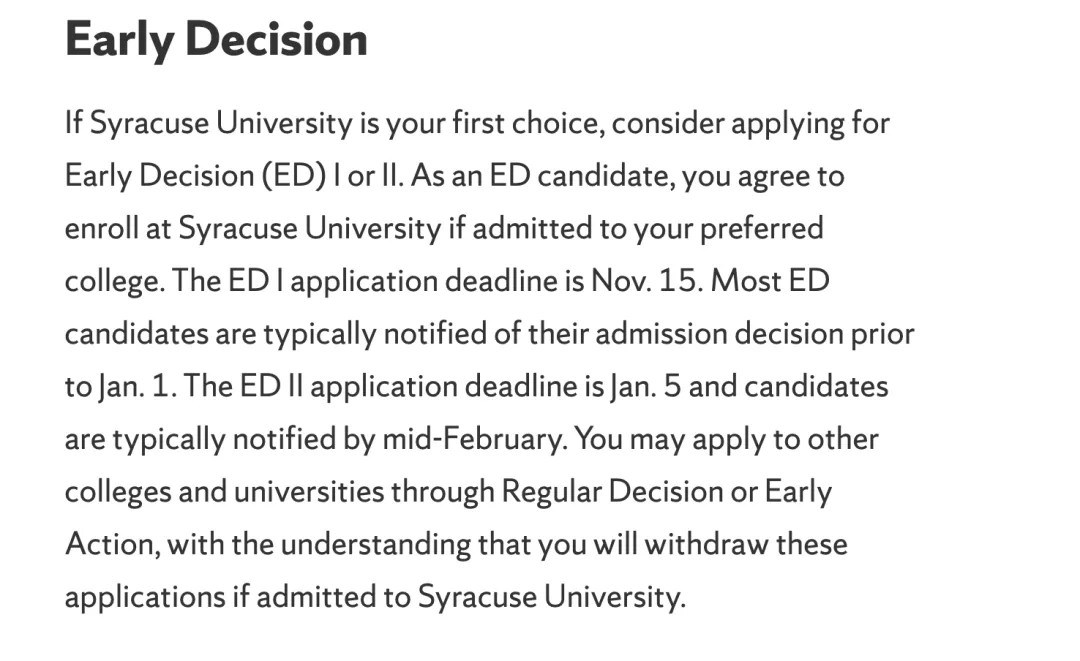Screen dimensions: 1080x661
Task: Click the word "Action," starting a line
Action: coord(113,545)
